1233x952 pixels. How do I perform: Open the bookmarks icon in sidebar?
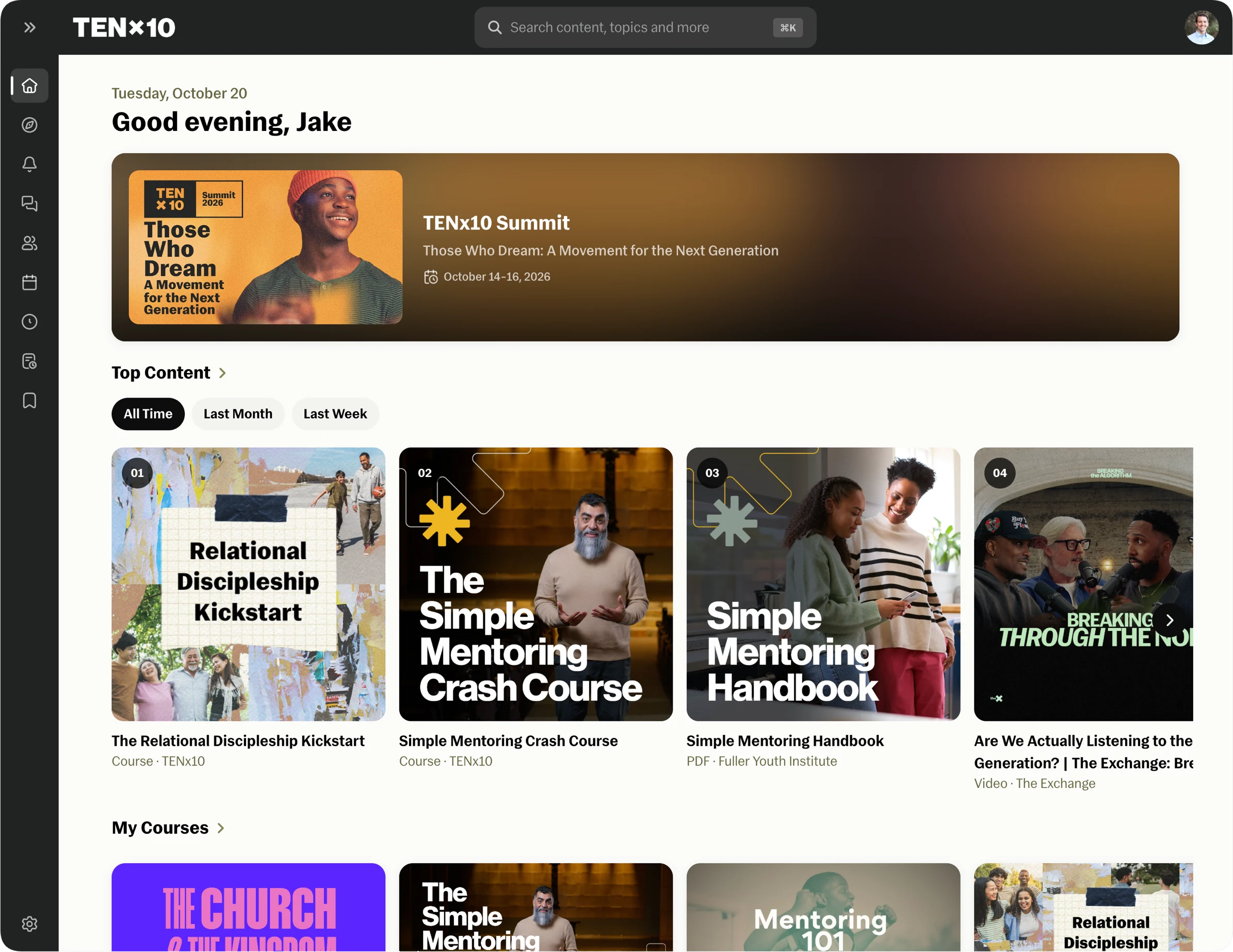click(29, 401)
